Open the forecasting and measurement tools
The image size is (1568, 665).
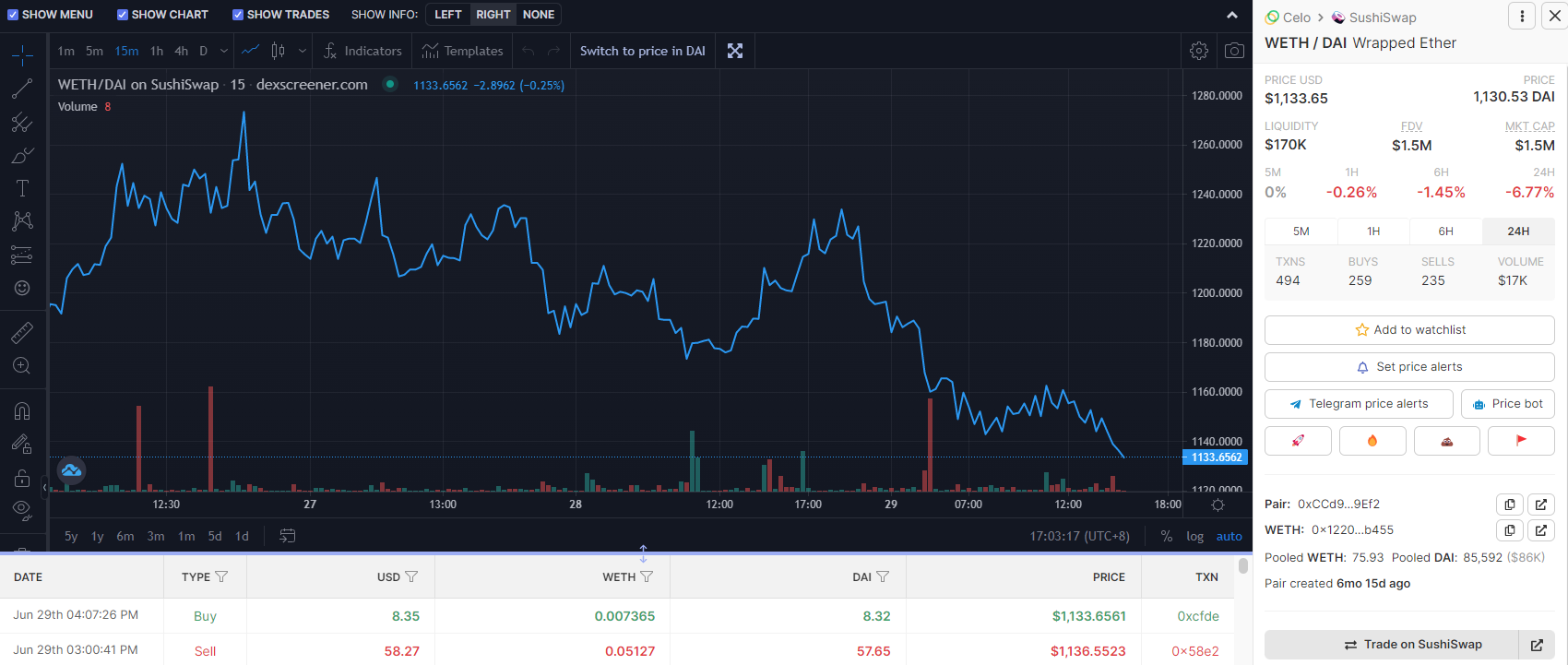22,255
